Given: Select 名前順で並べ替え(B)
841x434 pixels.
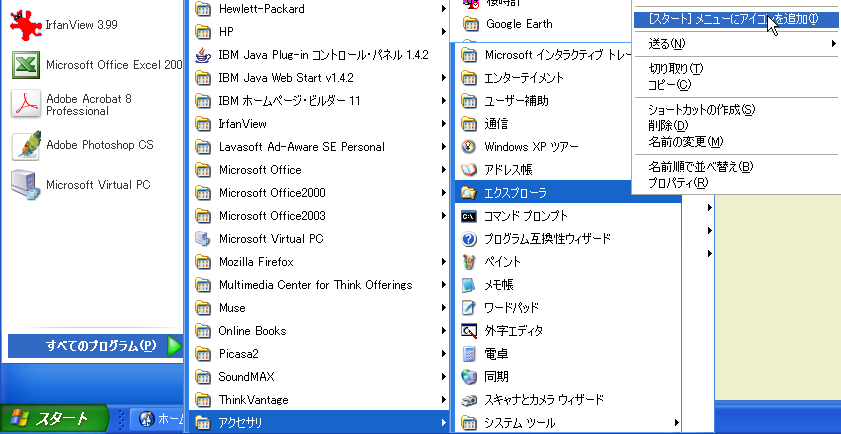Looking at the screenshot, I should click(x=701, y=167).
